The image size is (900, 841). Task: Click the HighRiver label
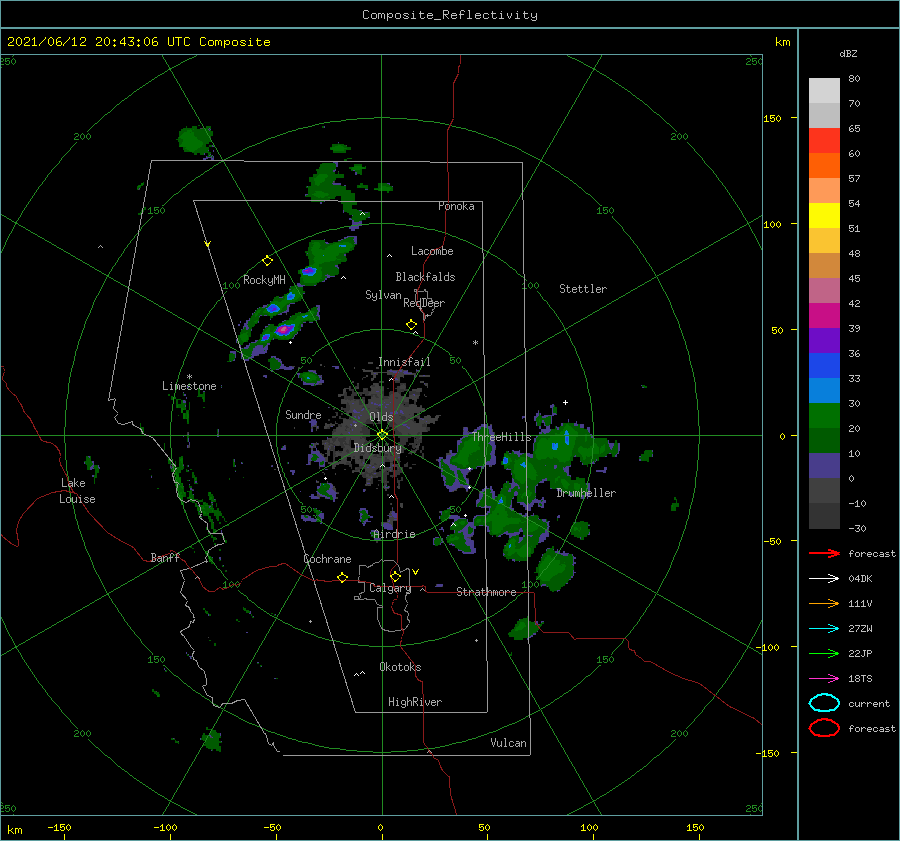415,702
